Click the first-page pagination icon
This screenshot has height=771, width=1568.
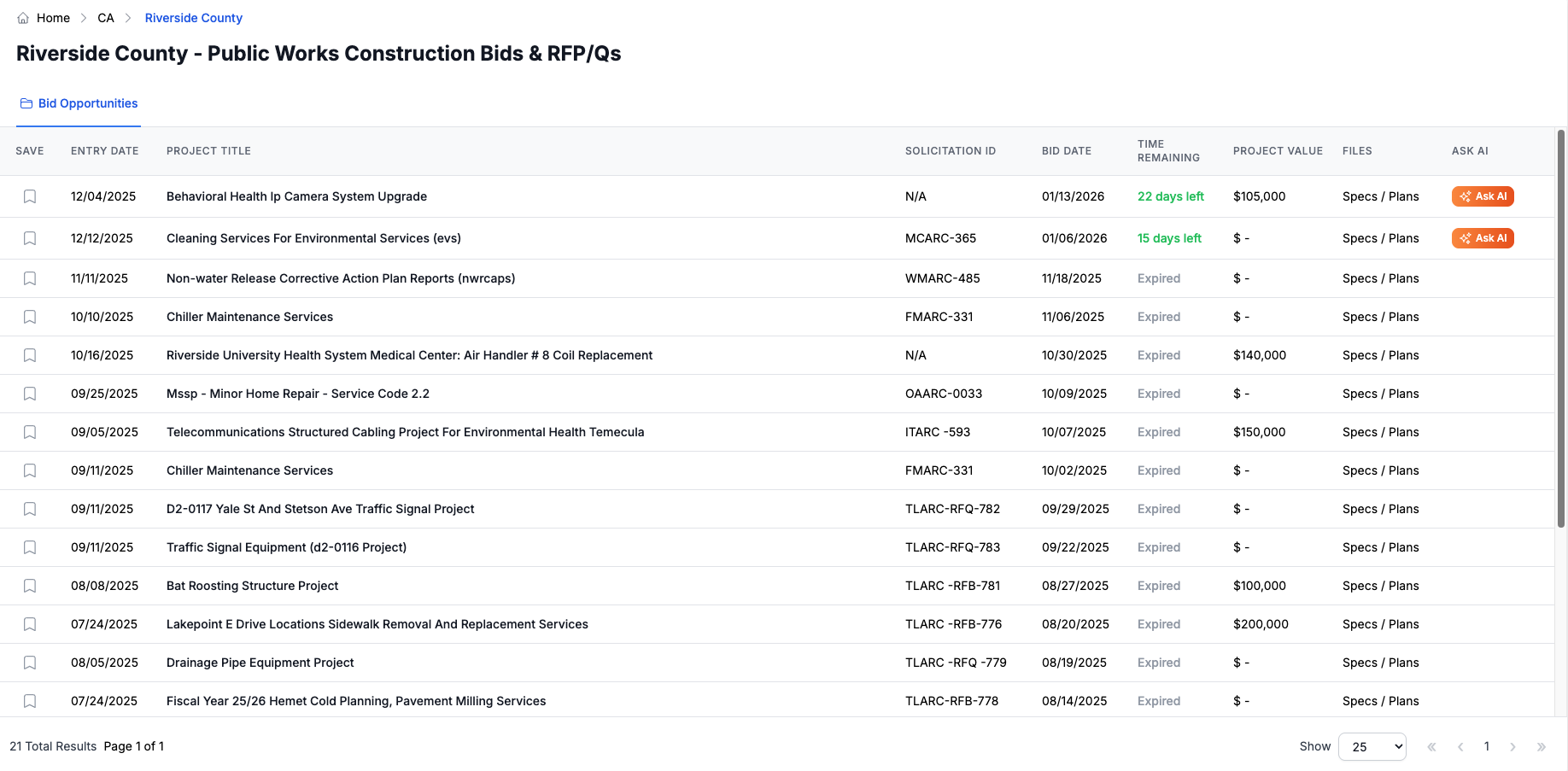coord(1431,746)
